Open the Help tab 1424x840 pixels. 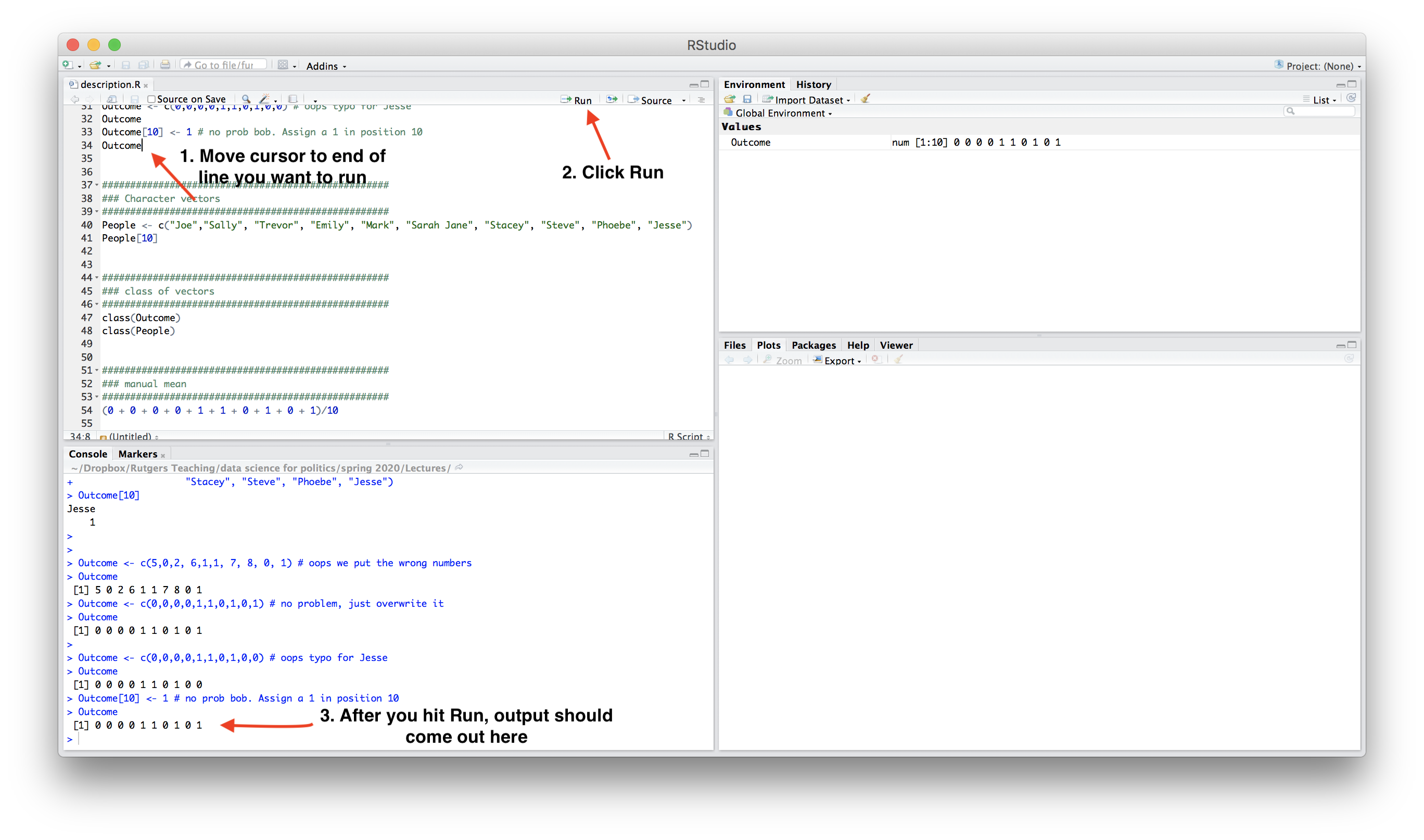point(858,345)
